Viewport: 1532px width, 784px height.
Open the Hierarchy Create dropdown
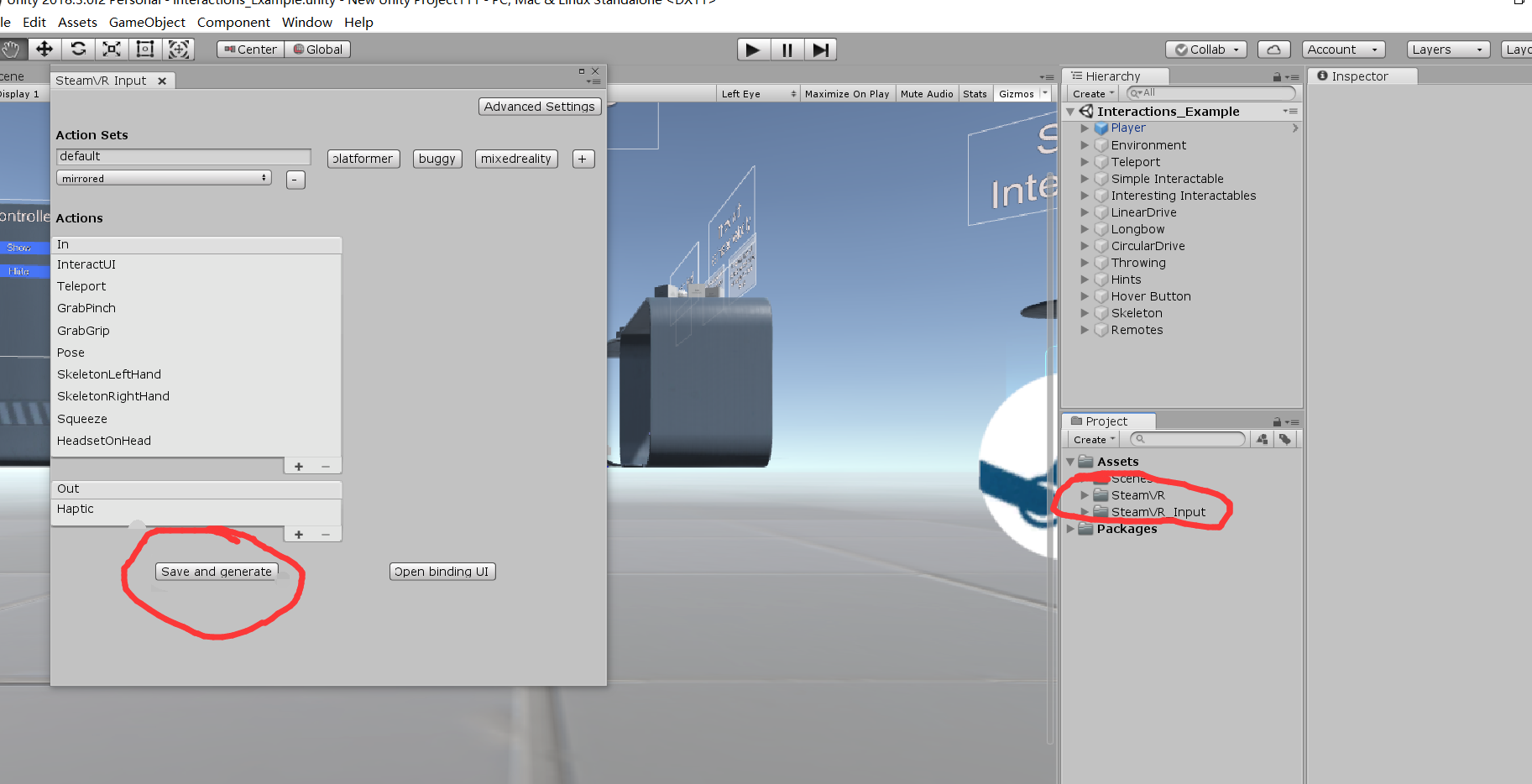click(1094, 94)
